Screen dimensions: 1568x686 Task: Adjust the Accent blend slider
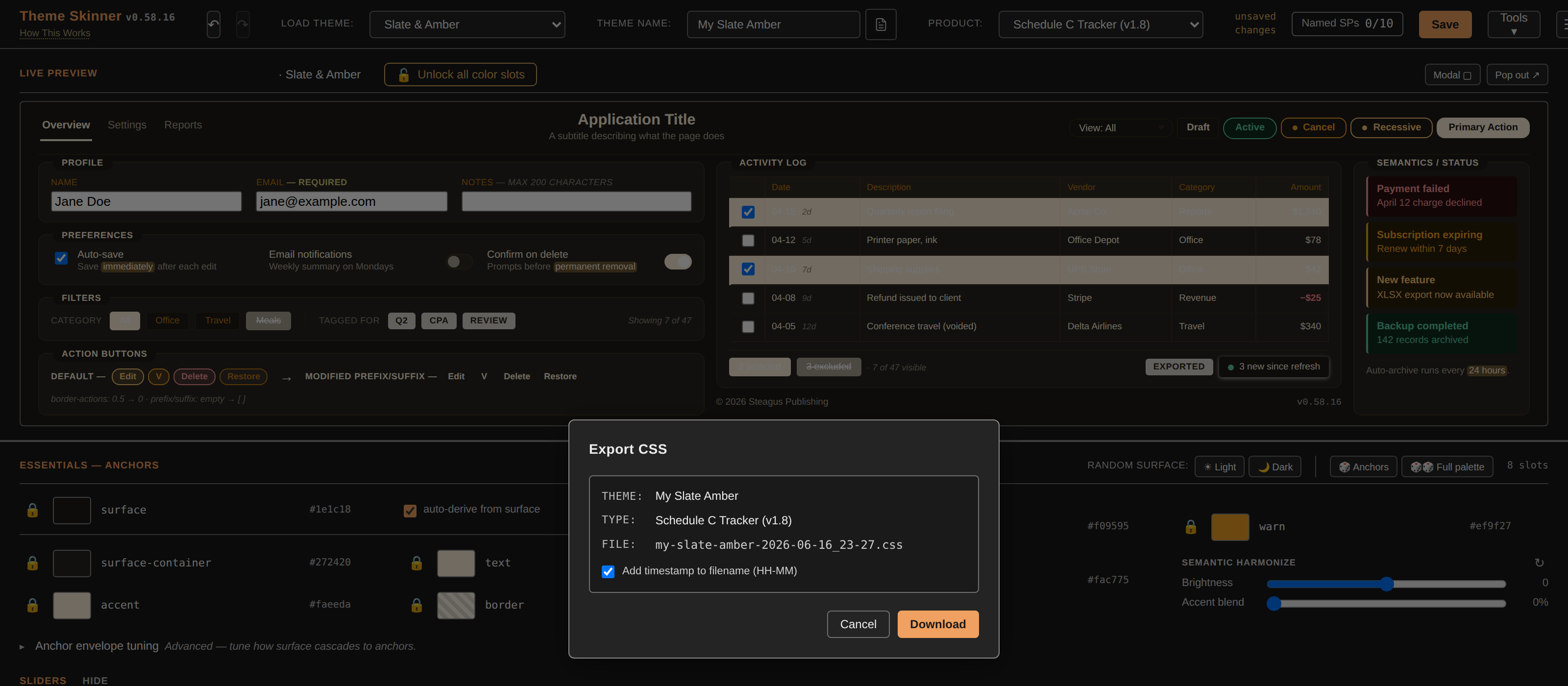pos(1386,603)
